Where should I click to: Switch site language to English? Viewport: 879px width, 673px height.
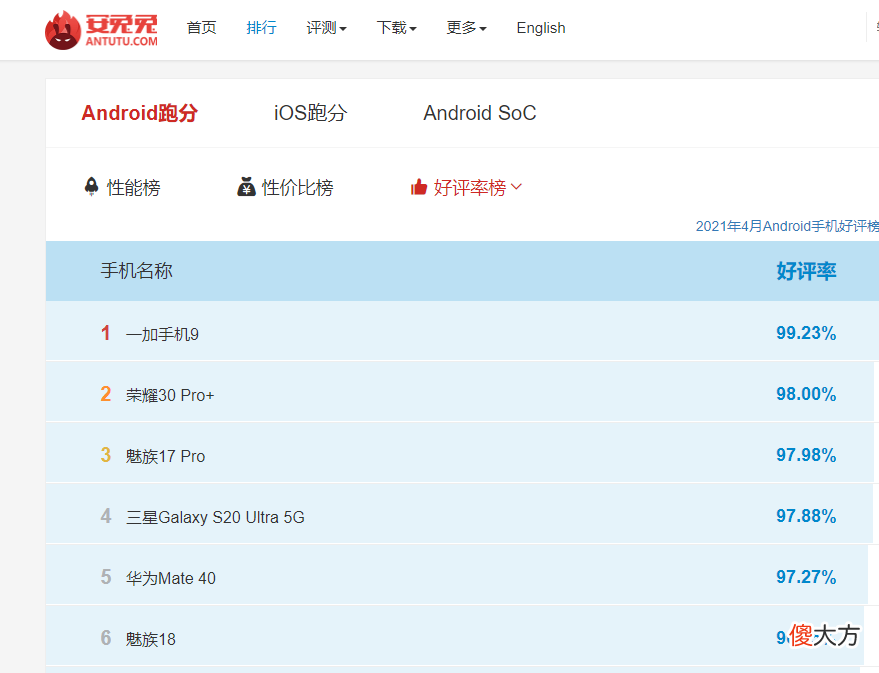541,27
